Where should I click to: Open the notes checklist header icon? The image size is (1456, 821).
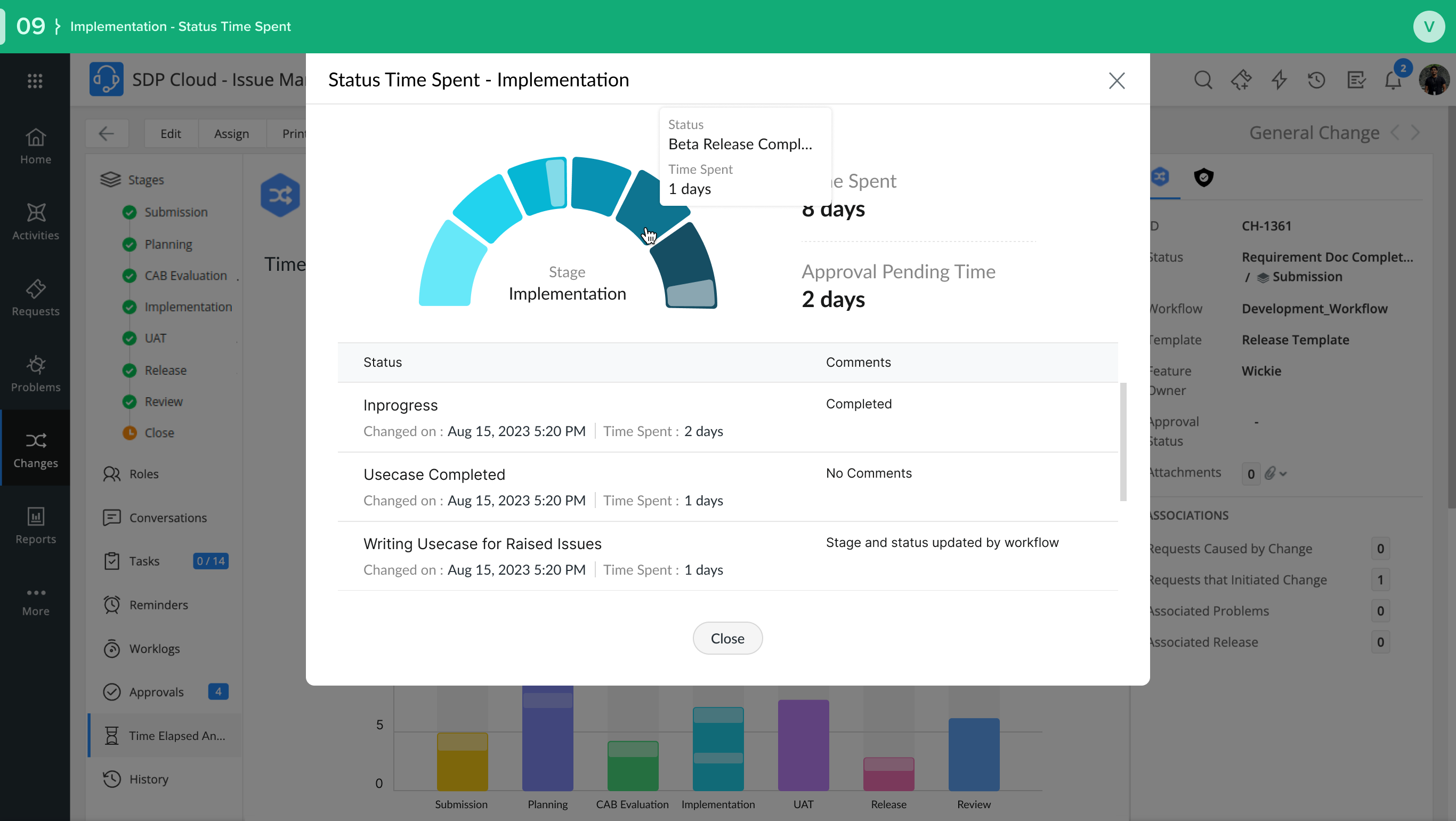(1356, 80)
